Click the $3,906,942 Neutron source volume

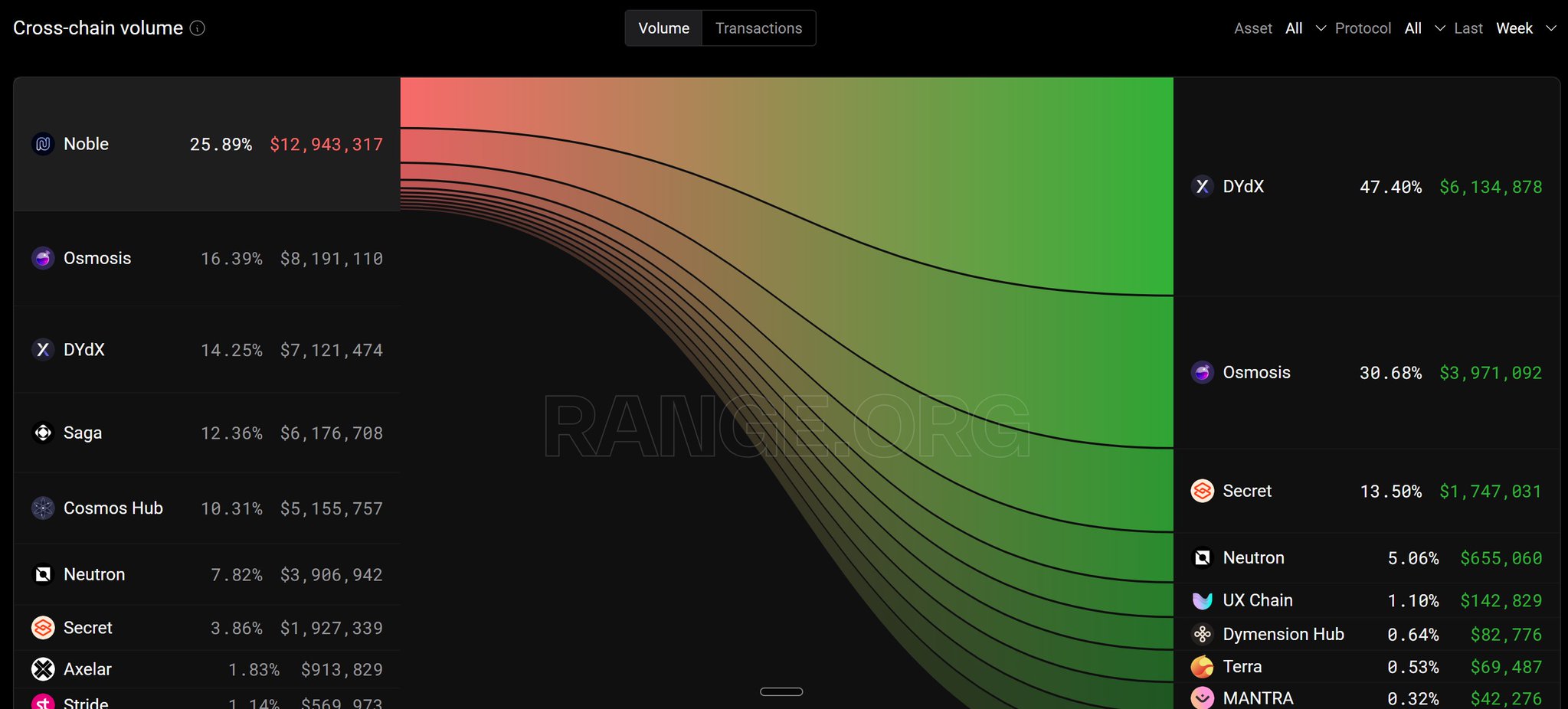332,575
